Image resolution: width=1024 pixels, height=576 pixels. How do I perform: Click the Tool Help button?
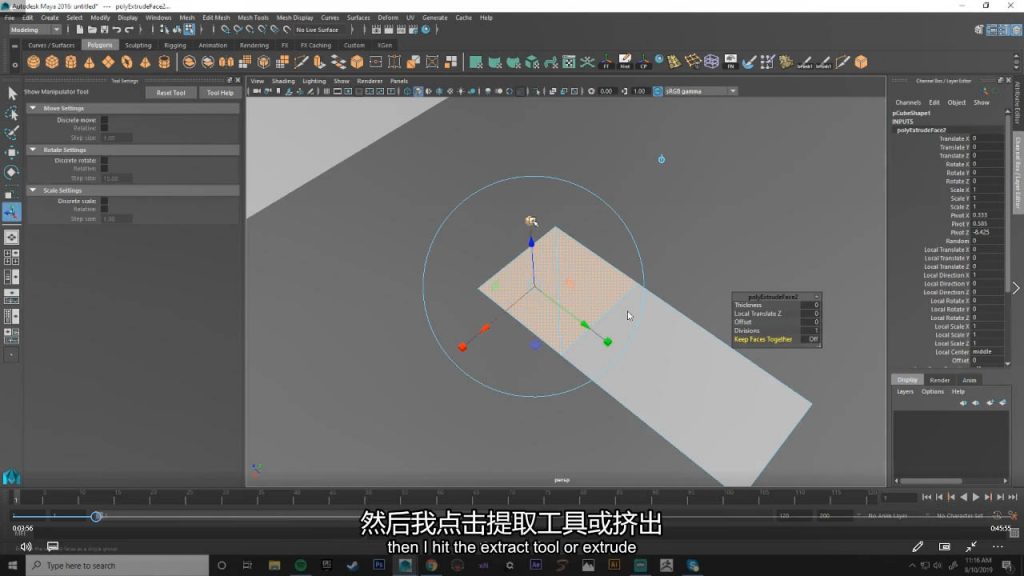[x=219, y=93]
